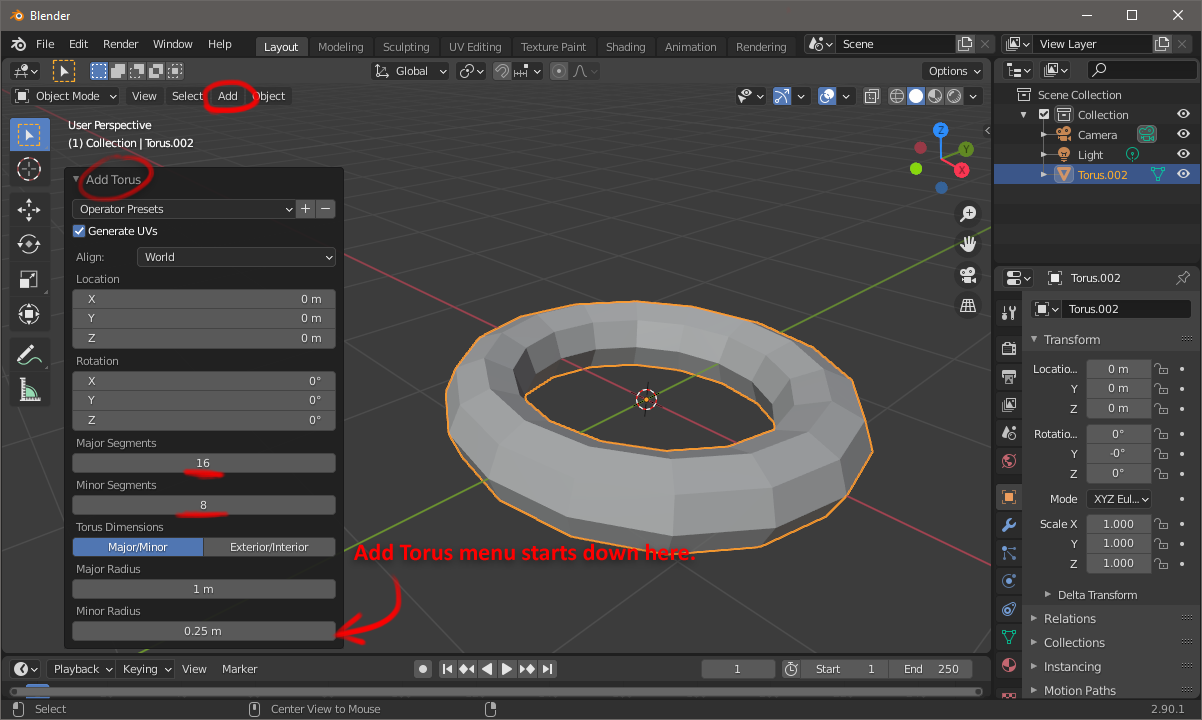Screen dimensions: 1202x720
Task: Switch to UV Editing workspace tab
Action: coord(475,47)
